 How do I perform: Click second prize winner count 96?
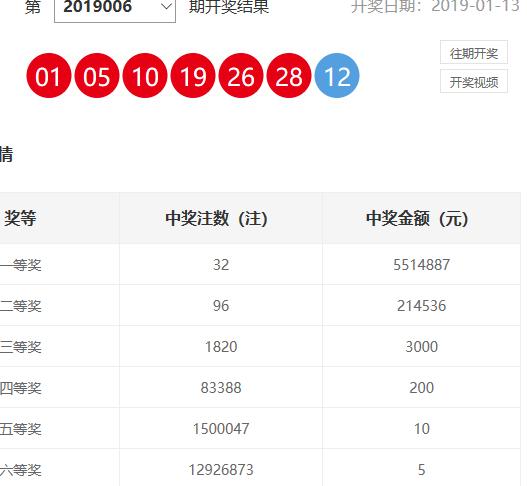click(x=221, y=306)
